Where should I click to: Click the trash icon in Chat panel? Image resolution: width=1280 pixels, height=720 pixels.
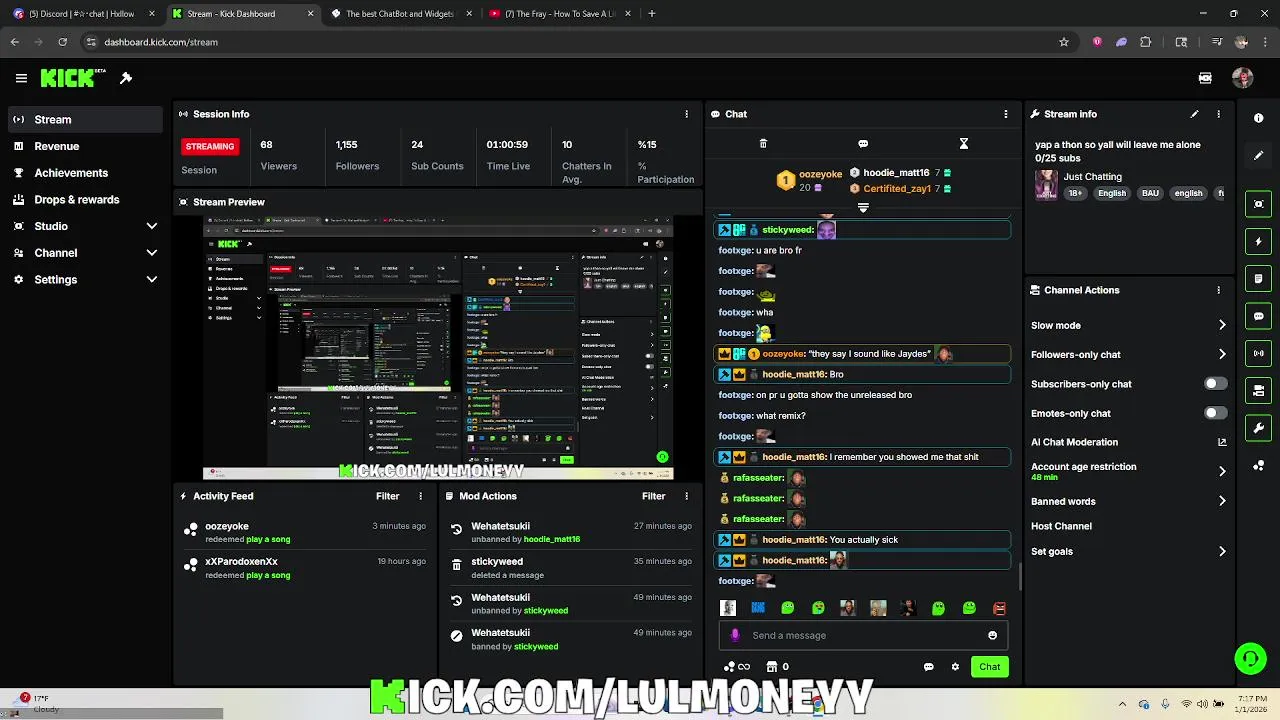[x=763, y=144]
